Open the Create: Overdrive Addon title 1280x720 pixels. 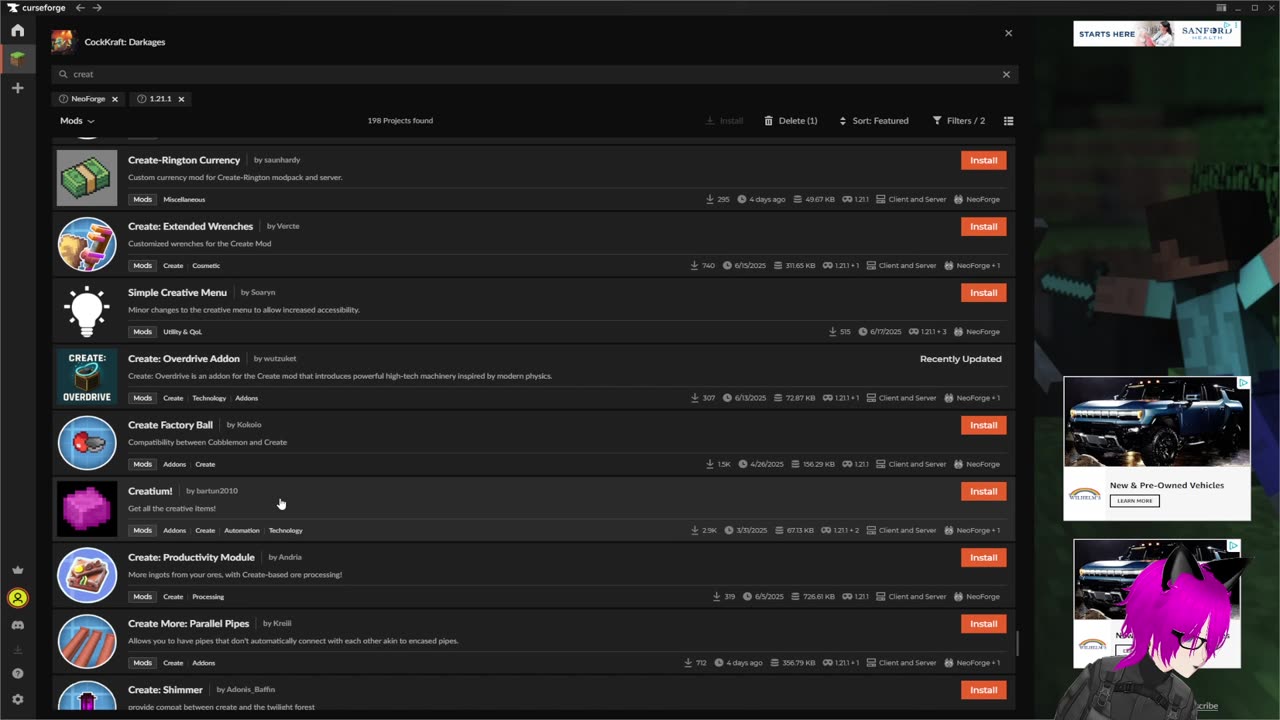pyautogui.click(x=184, y=358)
